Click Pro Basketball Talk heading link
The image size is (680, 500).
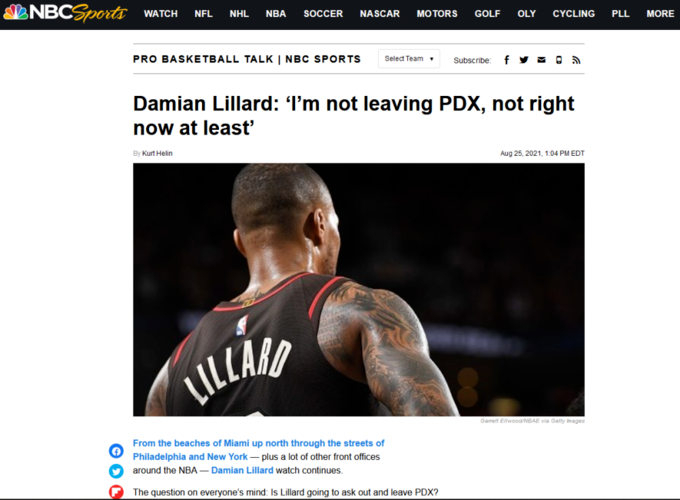pos(247,59)
